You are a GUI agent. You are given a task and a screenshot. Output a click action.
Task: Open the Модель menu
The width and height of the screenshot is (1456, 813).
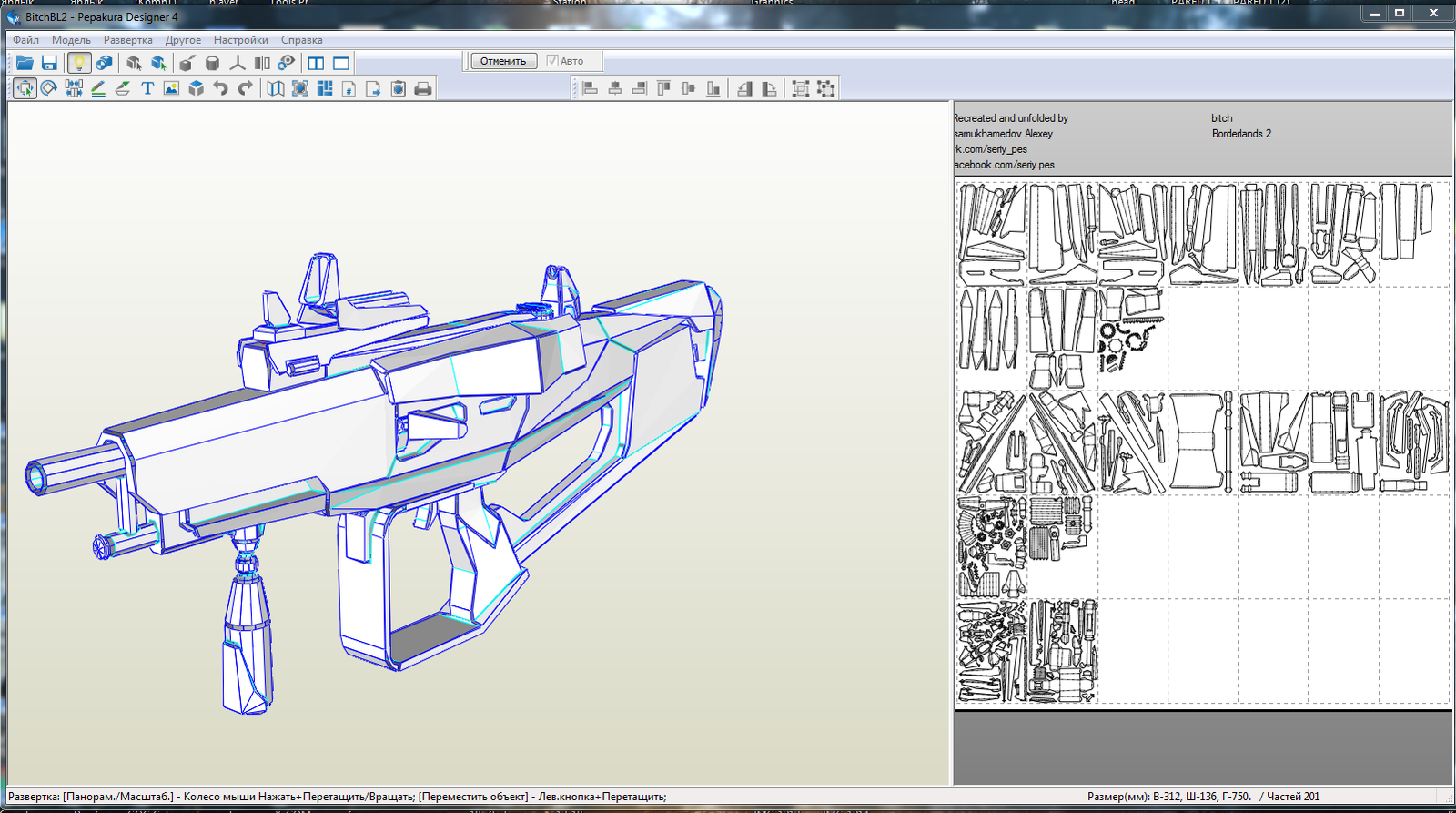pyautogui.click(x=71, y=40)
